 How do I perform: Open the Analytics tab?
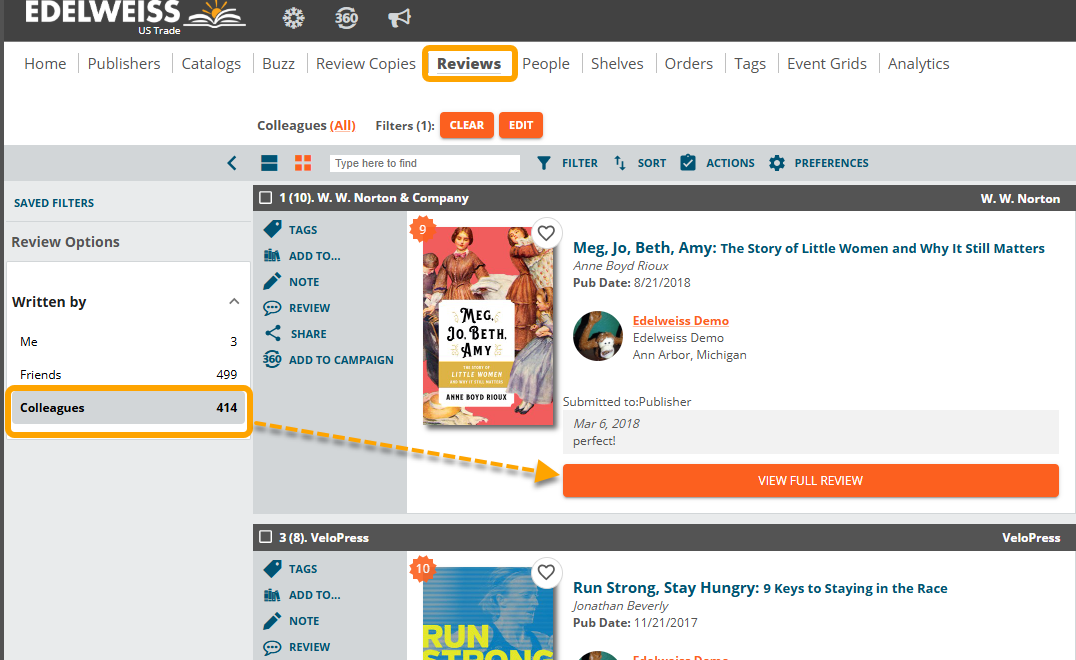pyautogui.click(x=919, y=64)
